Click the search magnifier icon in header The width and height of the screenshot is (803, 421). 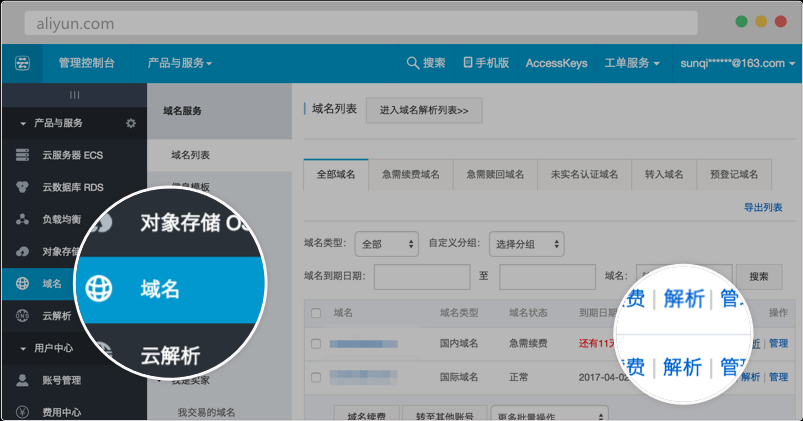point(412,63)
